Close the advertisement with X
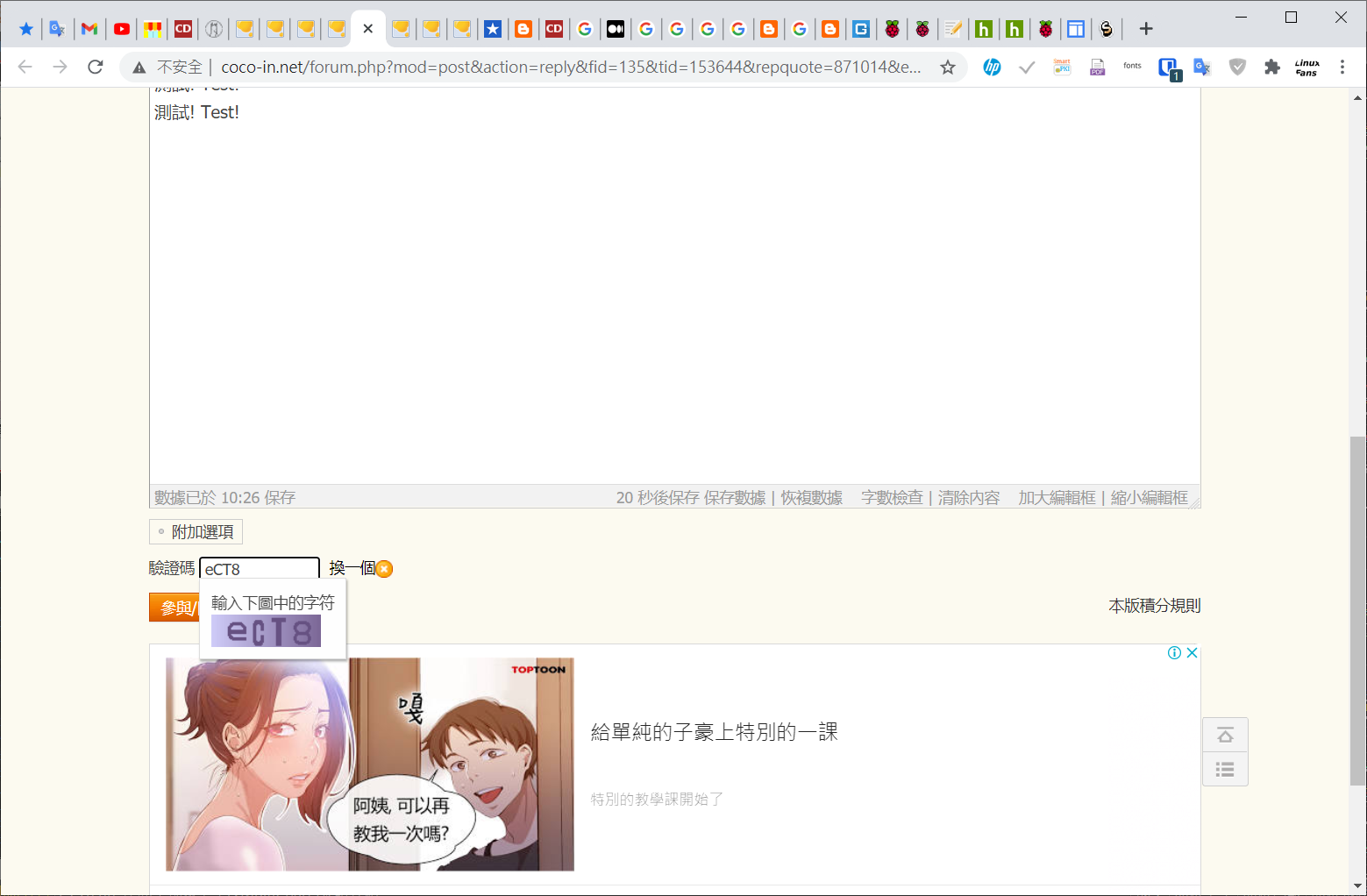The image size is (1367, 896). click(1192, 652)
